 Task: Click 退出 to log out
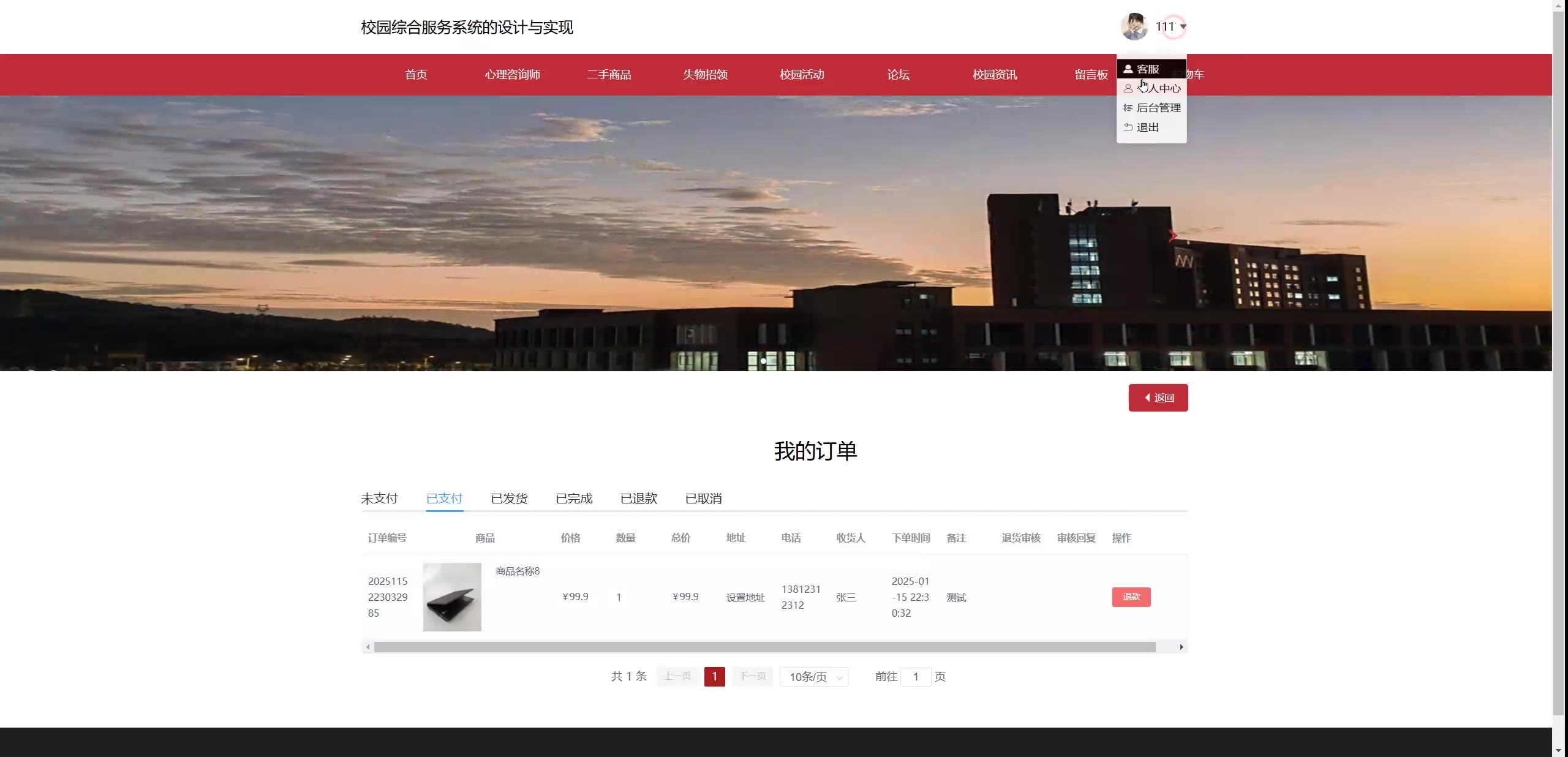[x=1147, y=127]
